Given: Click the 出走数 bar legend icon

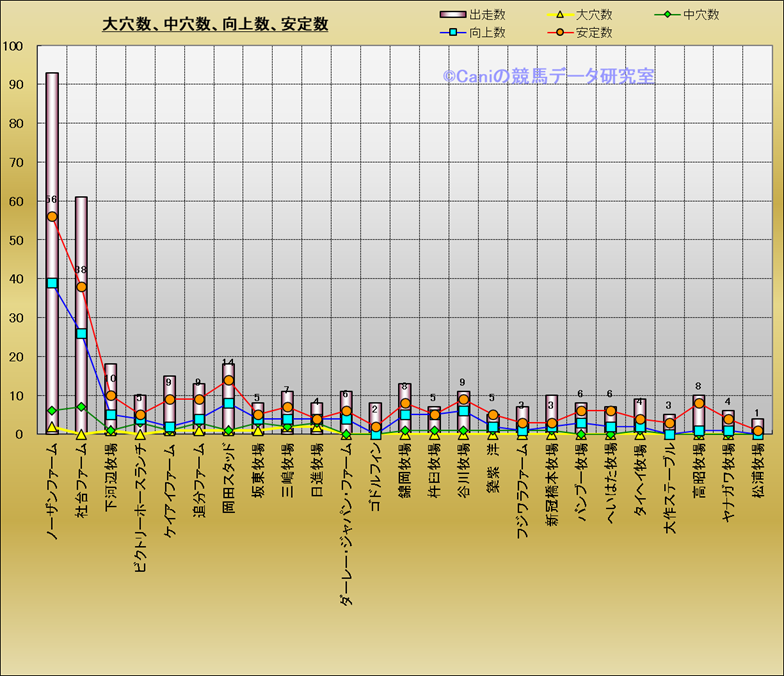Looking at the screenshot, I should pyautogui.click(x=453, y=15).
